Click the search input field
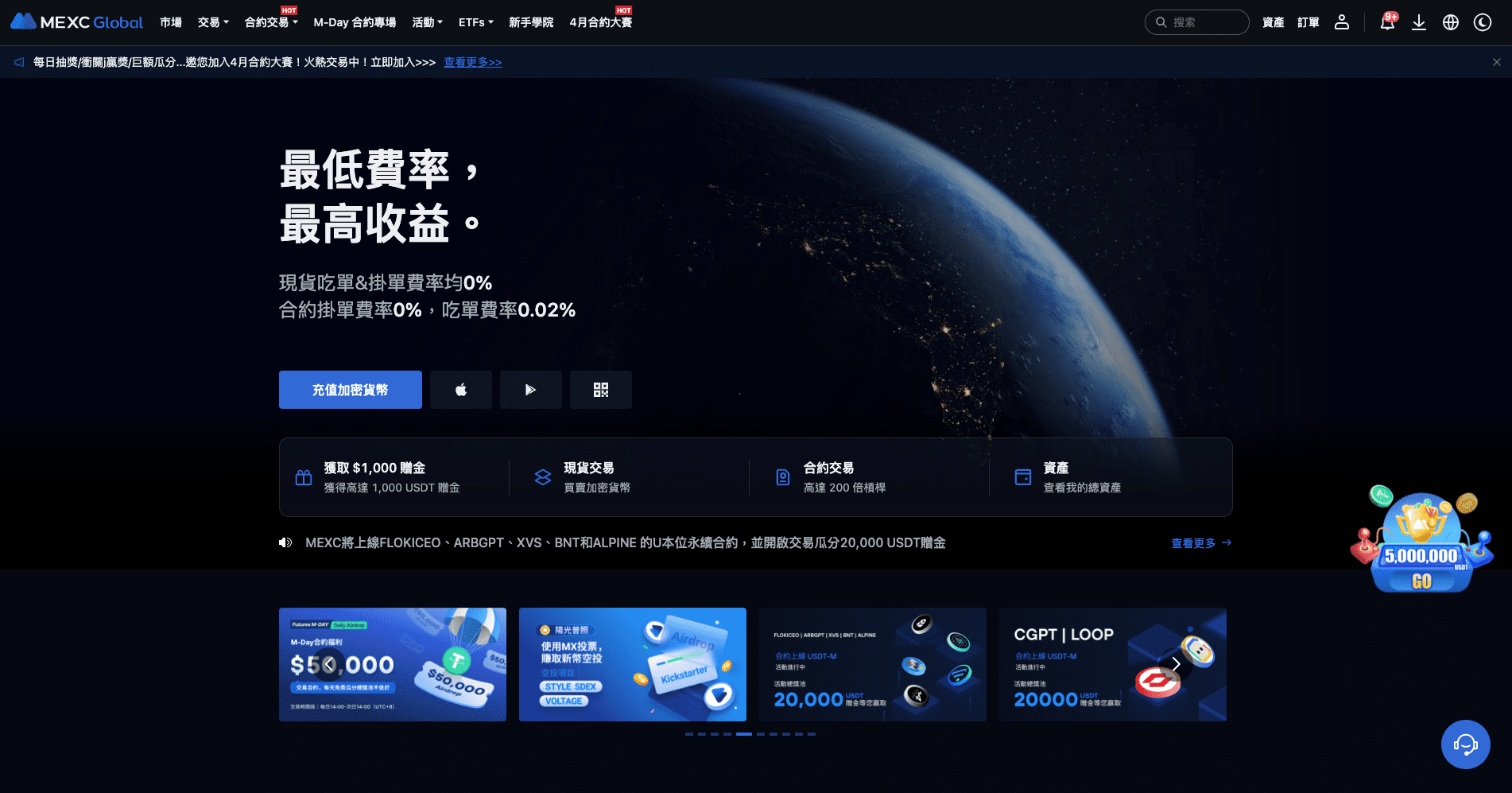The height and width of the screenshot is (793, 1512). [x=1197, y=22]
